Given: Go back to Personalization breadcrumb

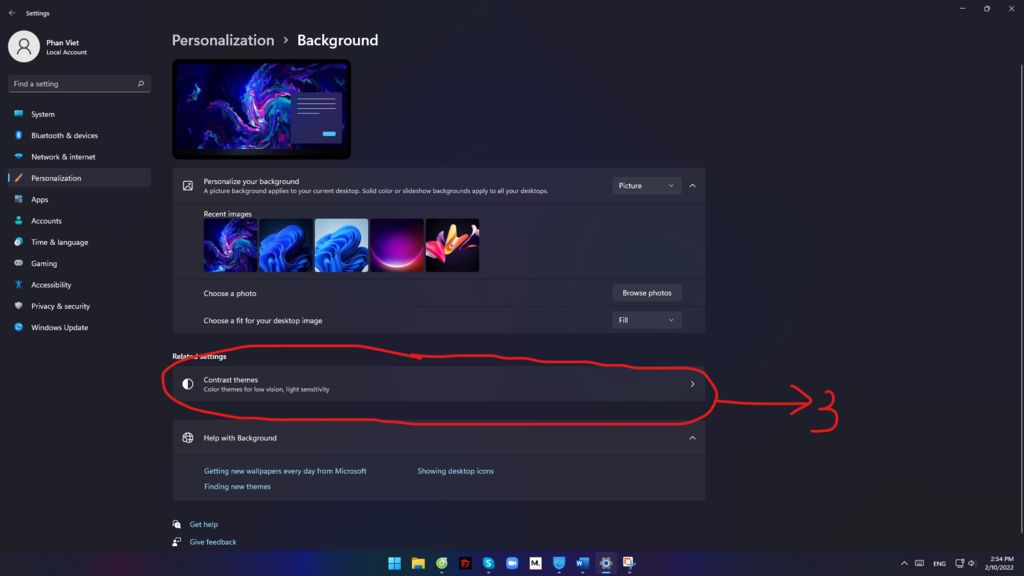Looking at the screenshot, I should (223, 40).
